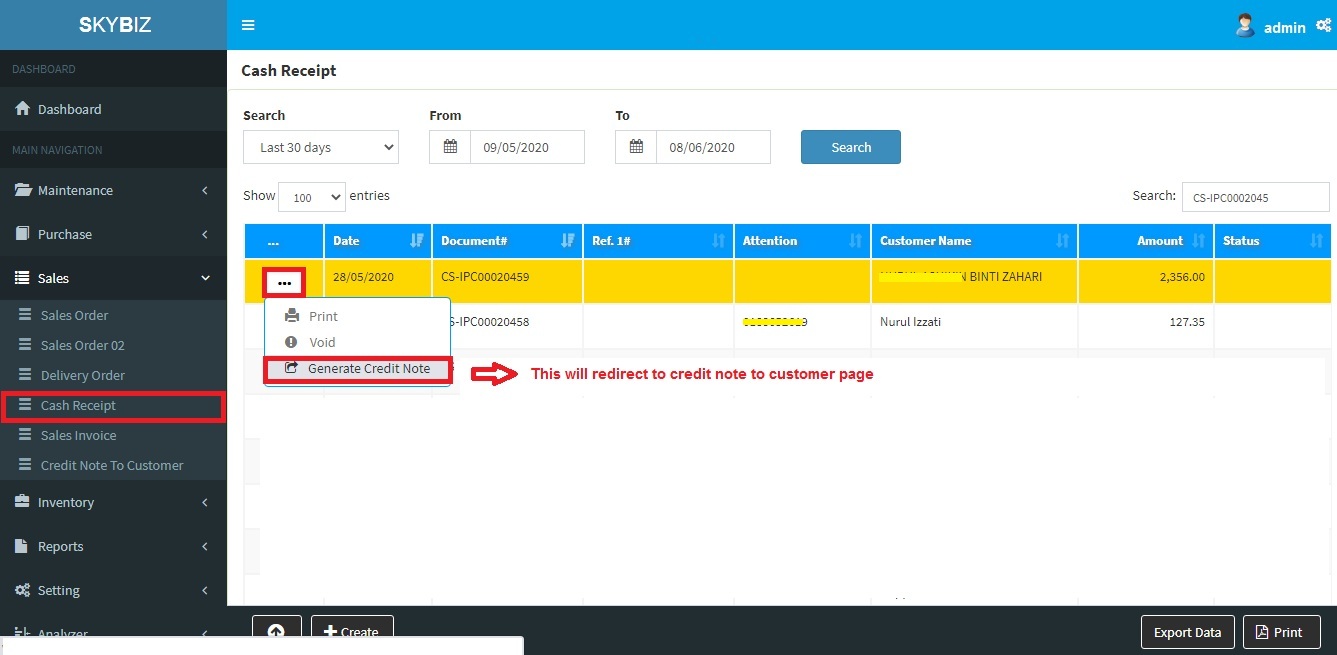Open Credit Note To Customer in sidebar

(x=112, y=465)
